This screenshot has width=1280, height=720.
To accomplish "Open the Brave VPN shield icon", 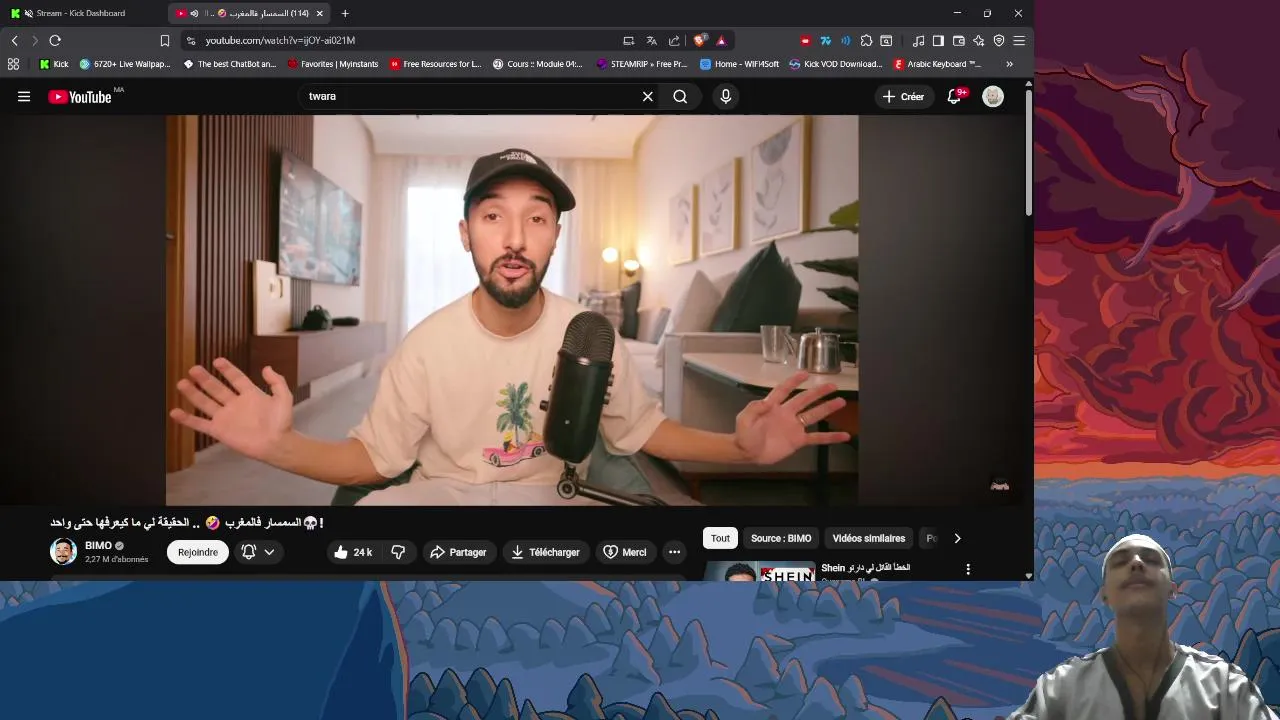I will (998, 40).
